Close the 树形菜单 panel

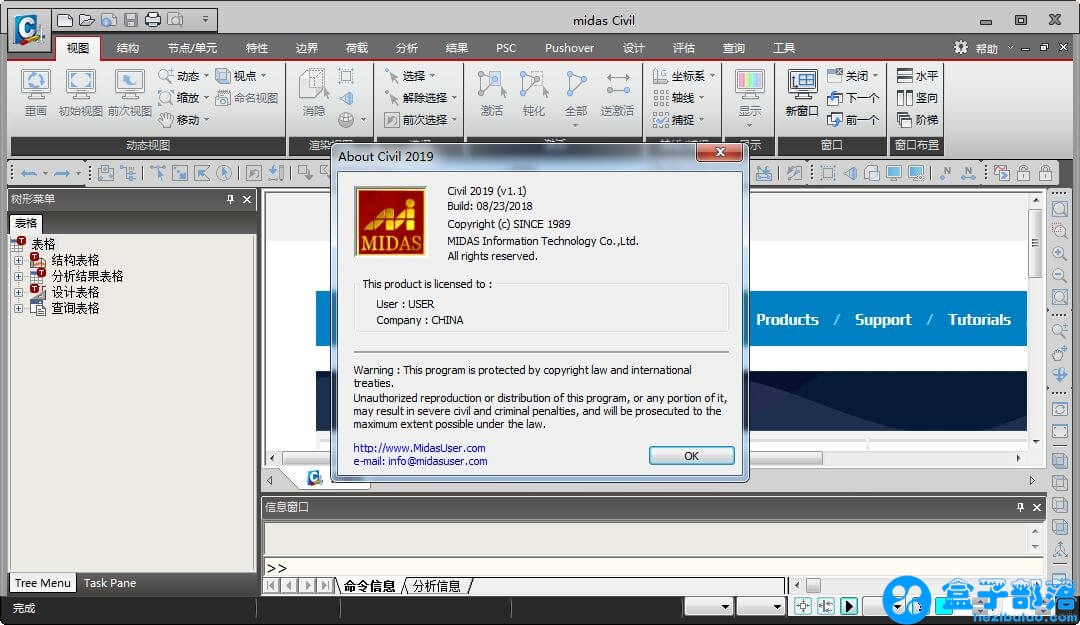247,199
